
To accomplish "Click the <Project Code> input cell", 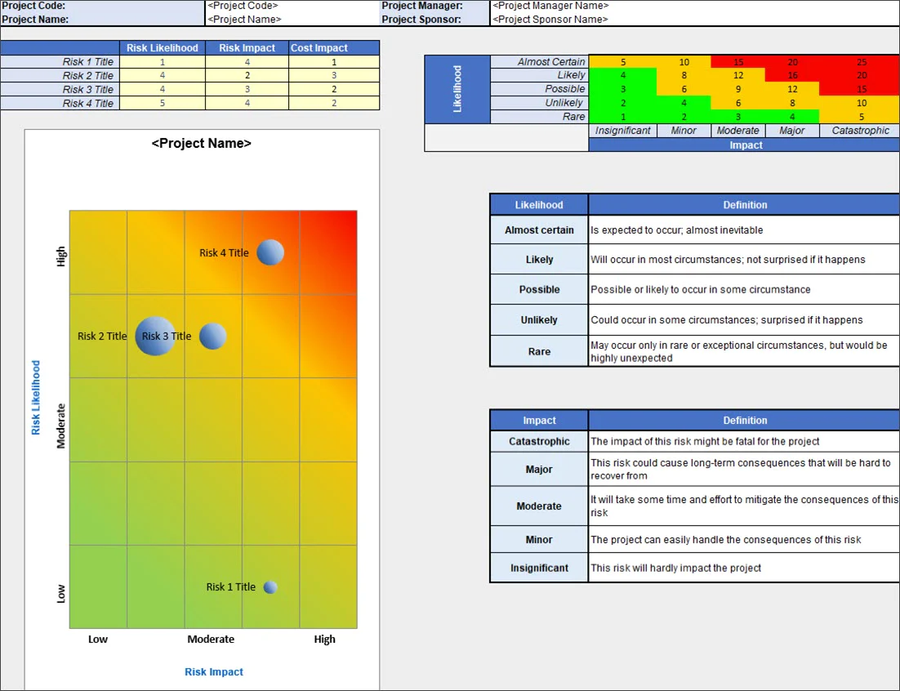I will pos(290,6).
